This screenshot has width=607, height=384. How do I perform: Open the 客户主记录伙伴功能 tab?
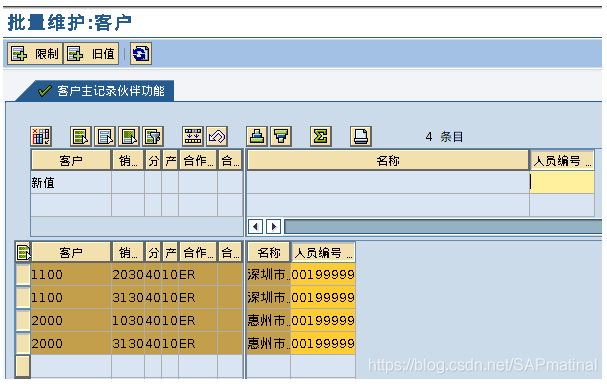102,91
